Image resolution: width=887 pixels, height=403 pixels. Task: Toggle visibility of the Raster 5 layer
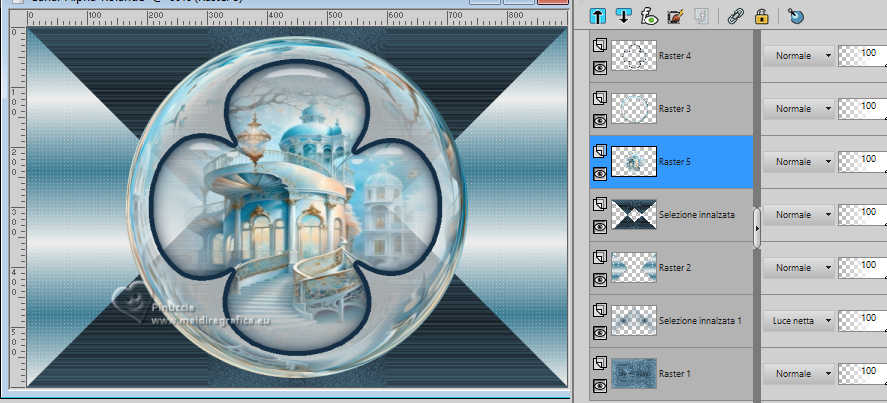600,174
